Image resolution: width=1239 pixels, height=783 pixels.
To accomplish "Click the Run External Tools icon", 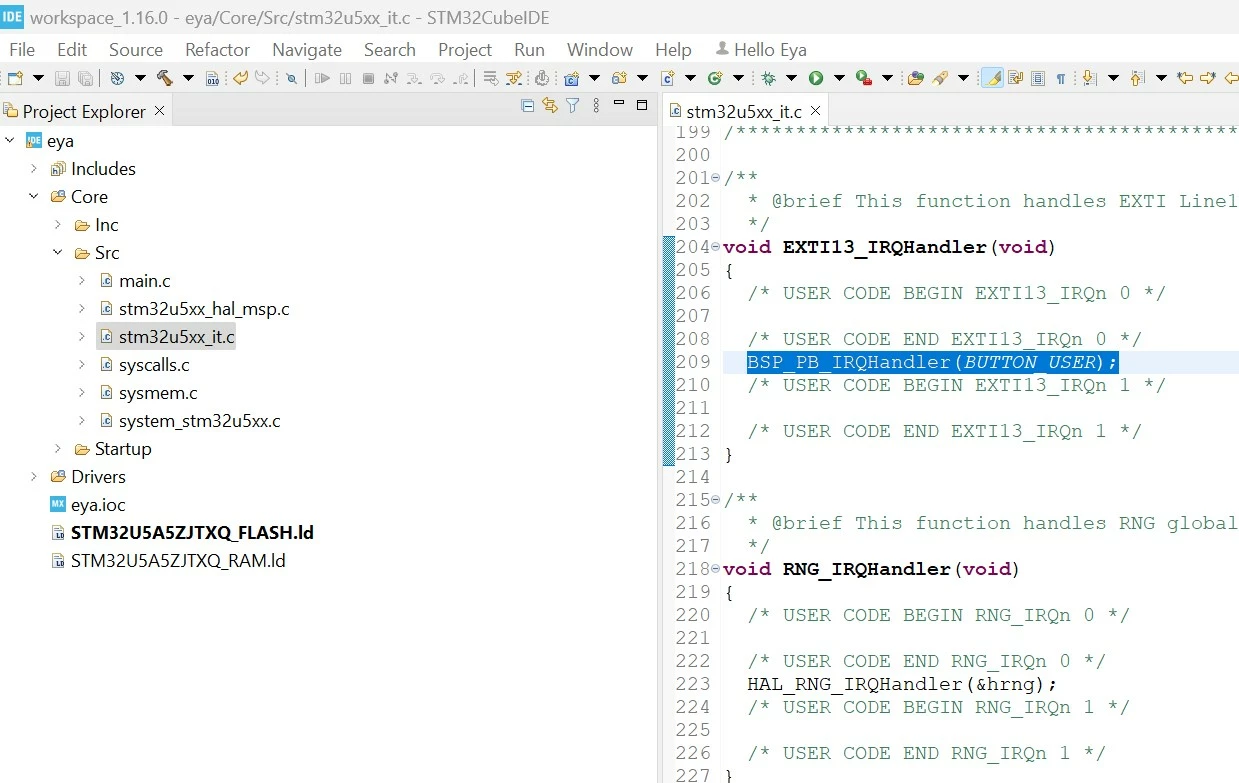I will pyautogui.click(x=864, y=78).
